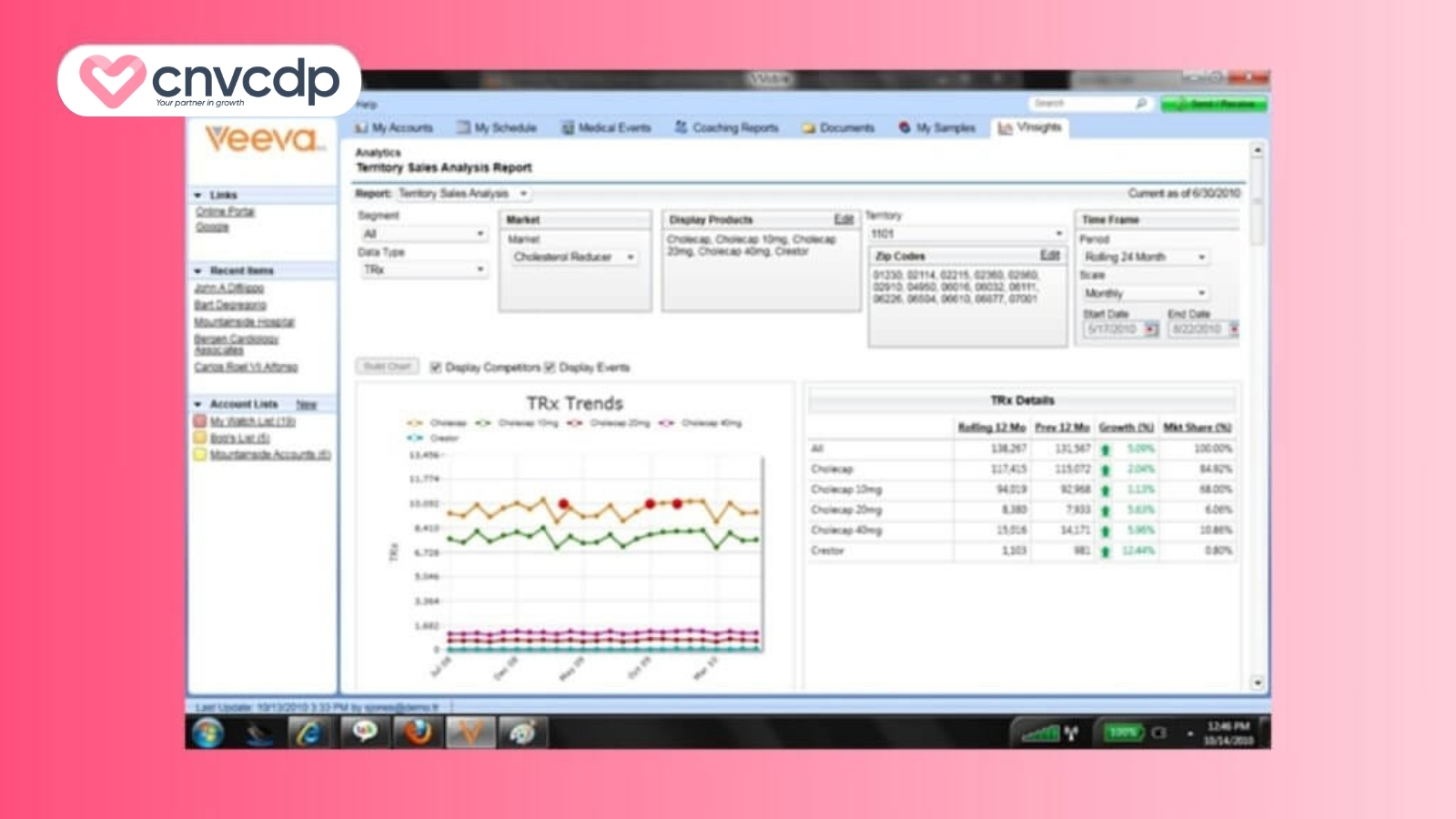The image size is (1456, 819).
Task: Click New next to Account Lists
Action: (307, 404)
